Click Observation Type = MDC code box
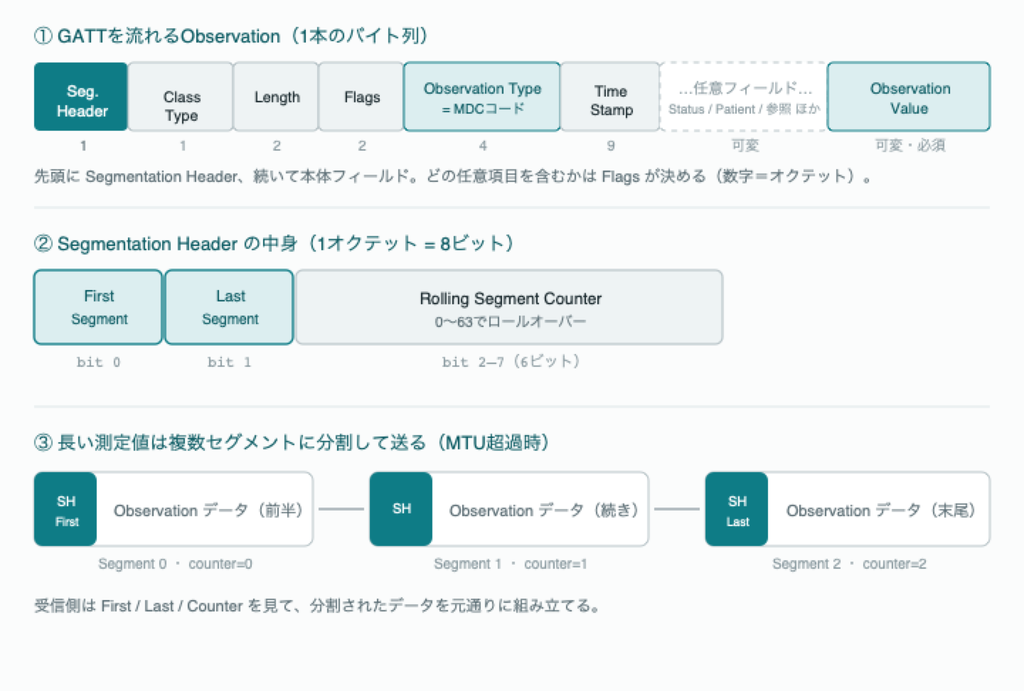 (482, 97)
